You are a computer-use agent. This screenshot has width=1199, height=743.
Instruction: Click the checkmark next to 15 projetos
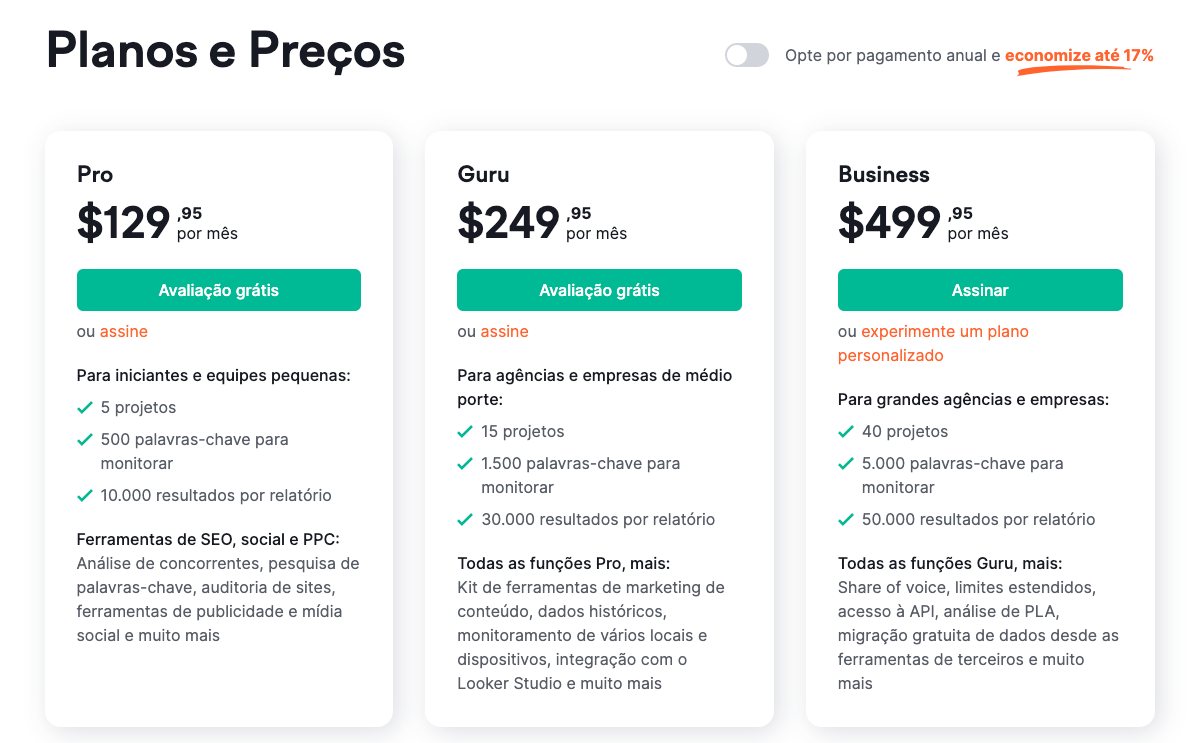(x=464, y=431)
